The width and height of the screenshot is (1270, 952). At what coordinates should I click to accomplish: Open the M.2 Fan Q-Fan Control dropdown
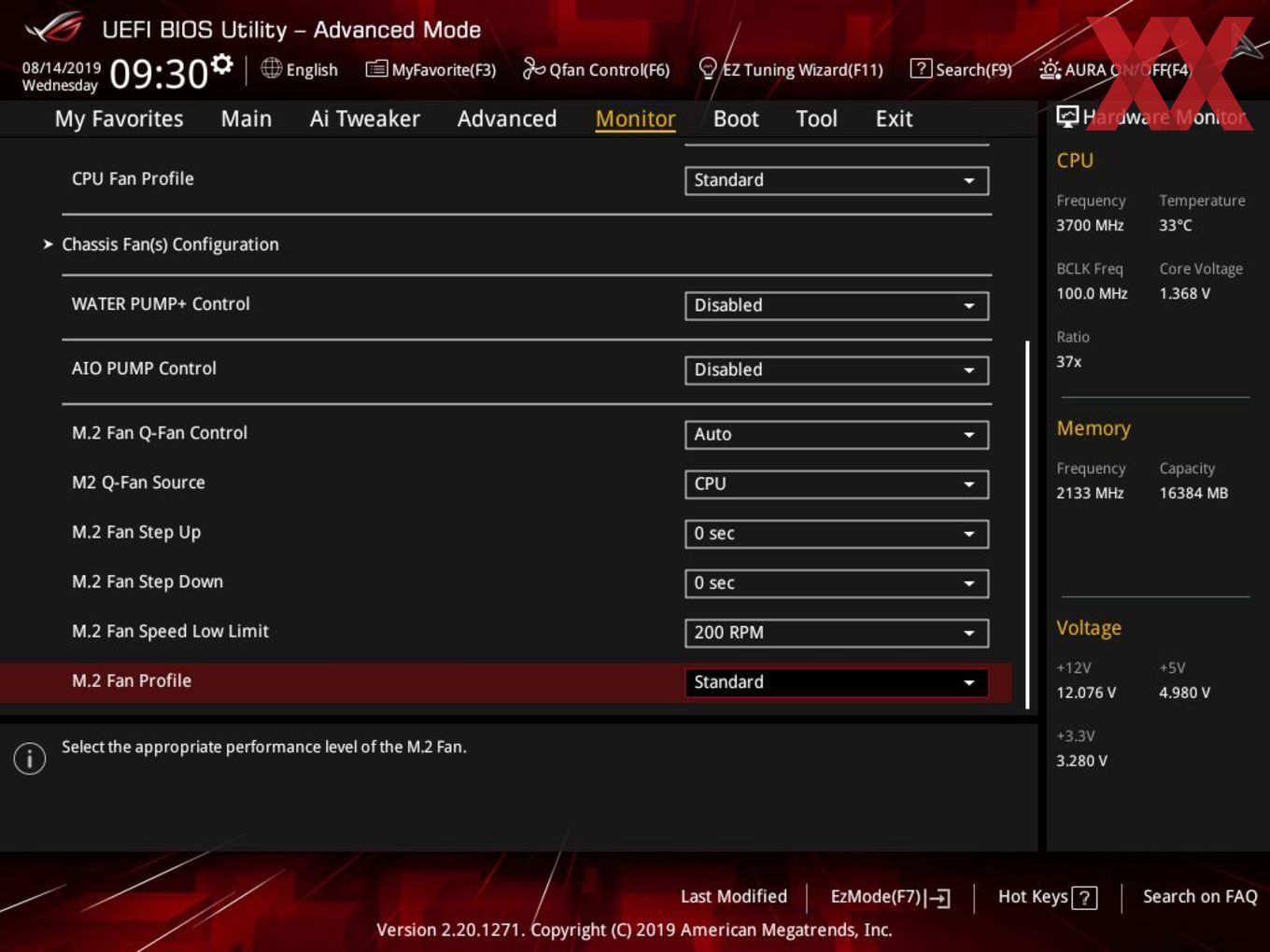[836, 434]
